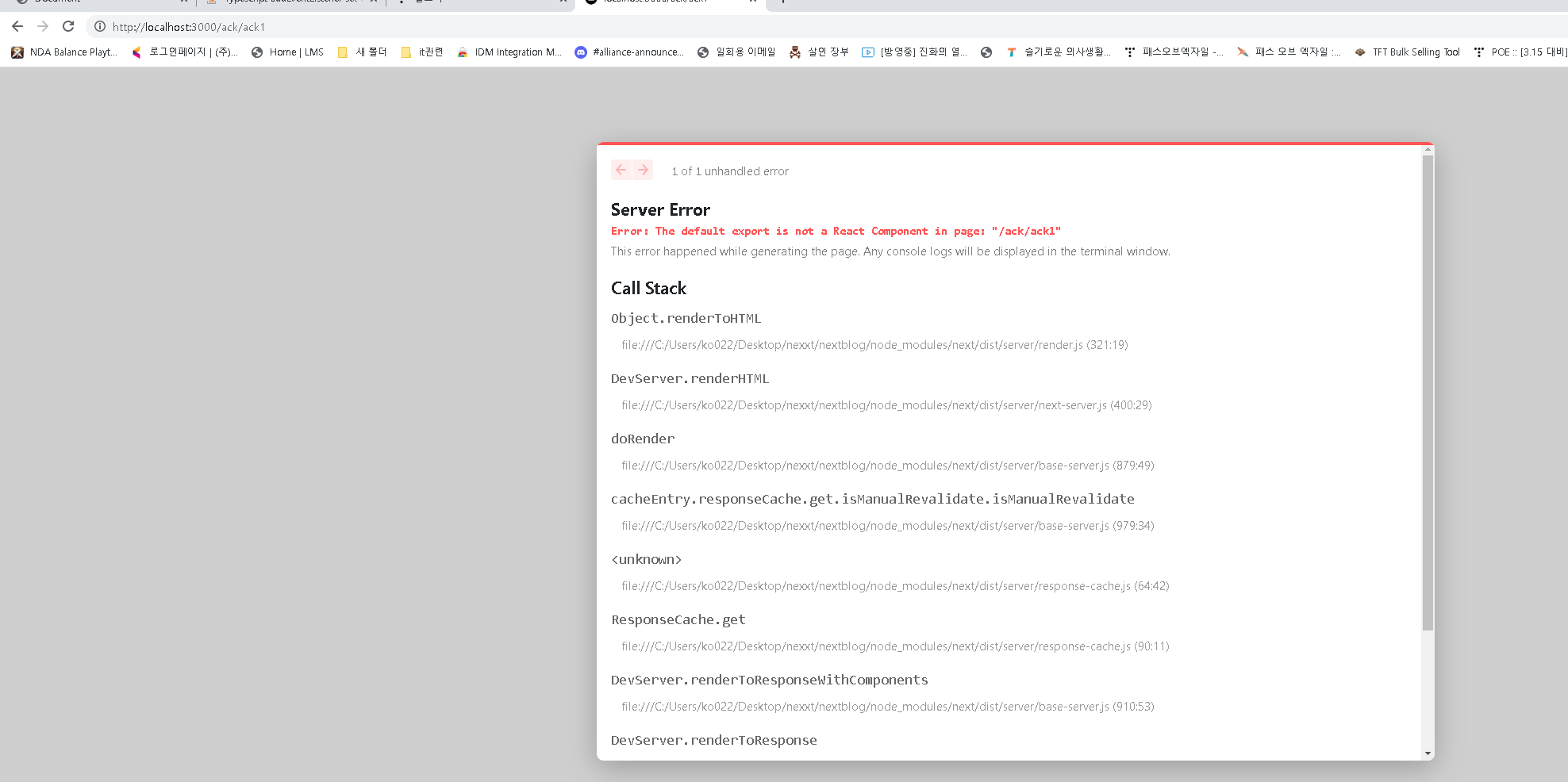Image resolution: width=1568 pixels, height=782 pixels.
Task: View site information icon in address bar
Action: pos(100,27)
